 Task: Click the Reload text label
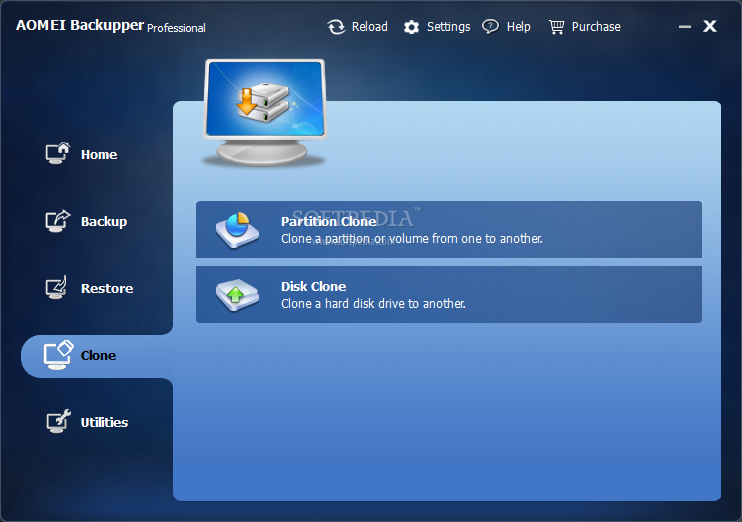[370, 27]
